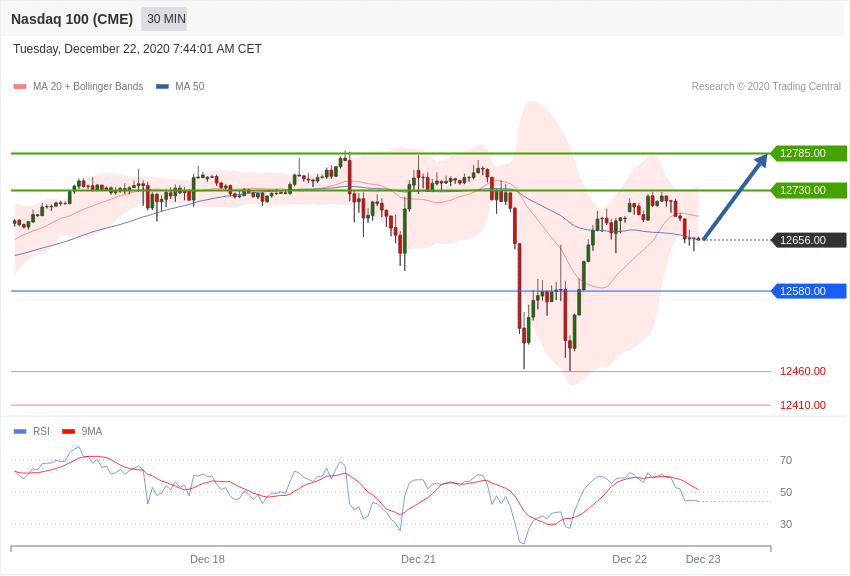Click the 12580.00 blue pivot tag
850x576 pixels.
pyautogui.click(x=808, y=291)
